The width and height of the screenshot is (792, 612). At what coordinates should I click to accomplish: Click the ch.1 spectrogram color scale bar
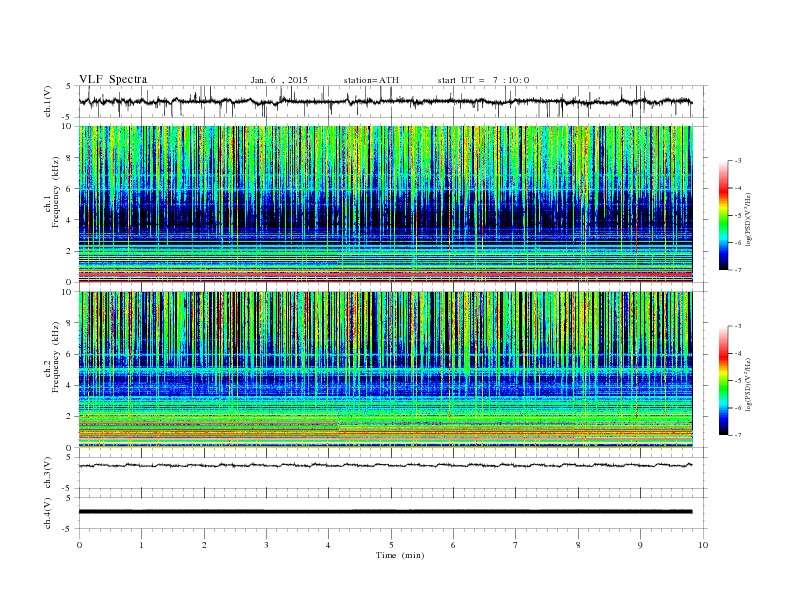tap(723, 215)
